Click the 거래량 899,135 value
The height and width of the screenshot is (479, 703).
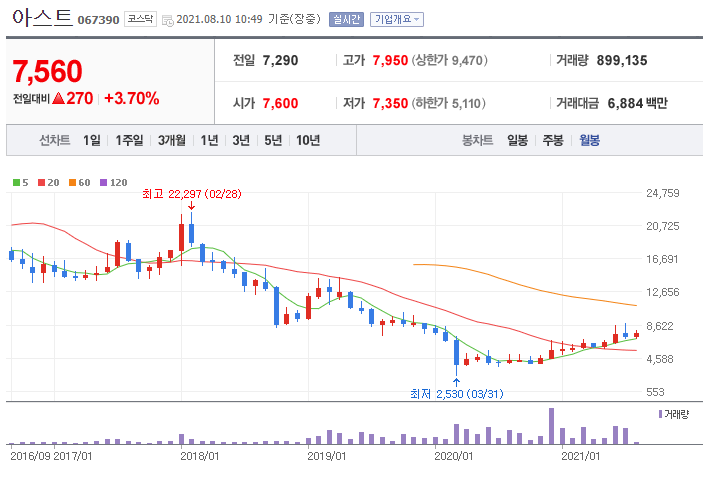[622, 60]
